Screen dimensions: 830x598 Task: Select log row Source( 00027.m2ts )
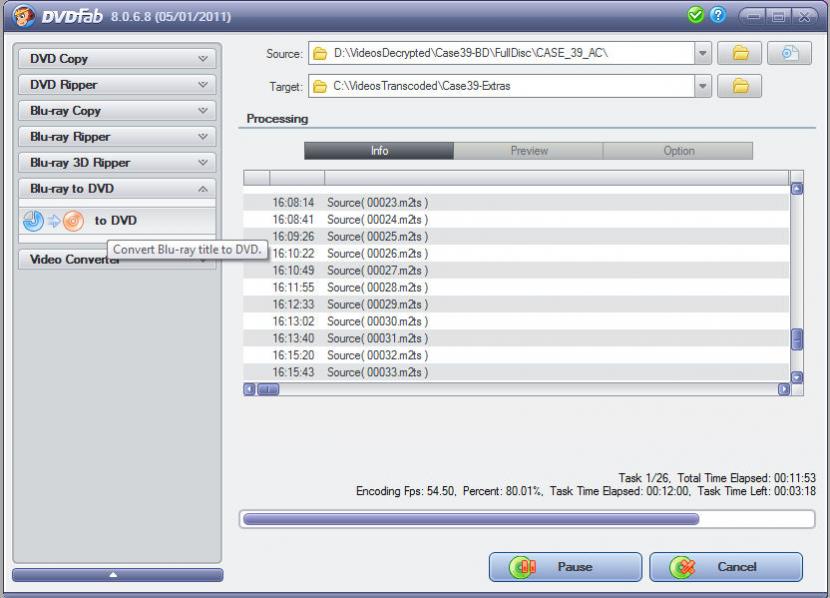[516, 270]
